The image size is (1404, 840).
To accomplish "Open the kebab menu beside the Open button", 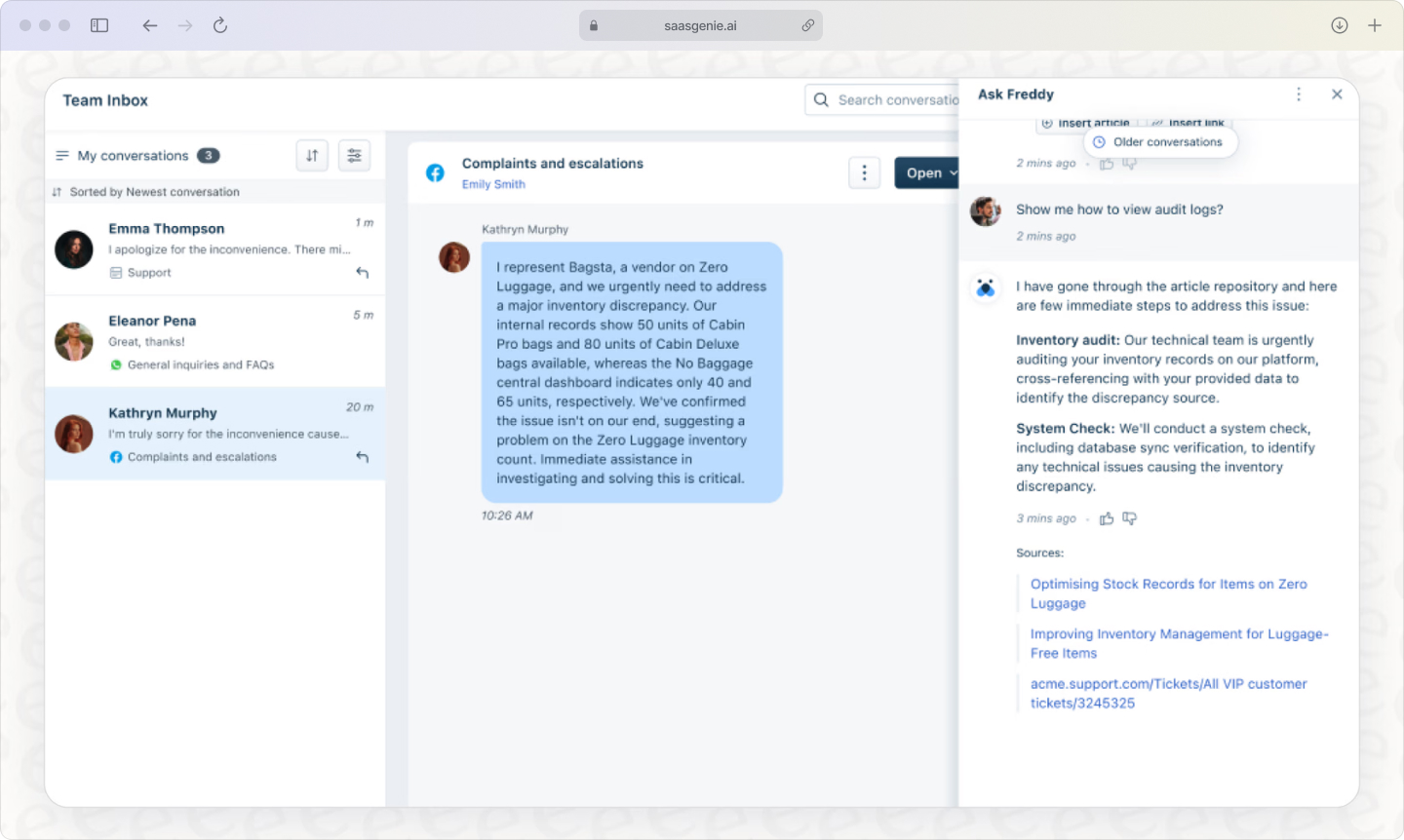I will pos(864,172).
